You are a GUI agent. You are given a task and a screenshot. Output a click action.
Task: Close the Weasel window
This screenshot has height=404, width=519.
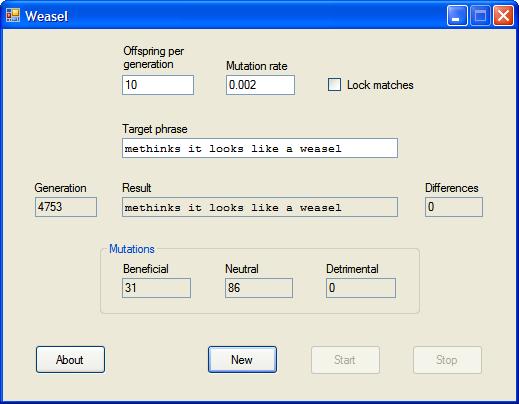tap(503, 16)
